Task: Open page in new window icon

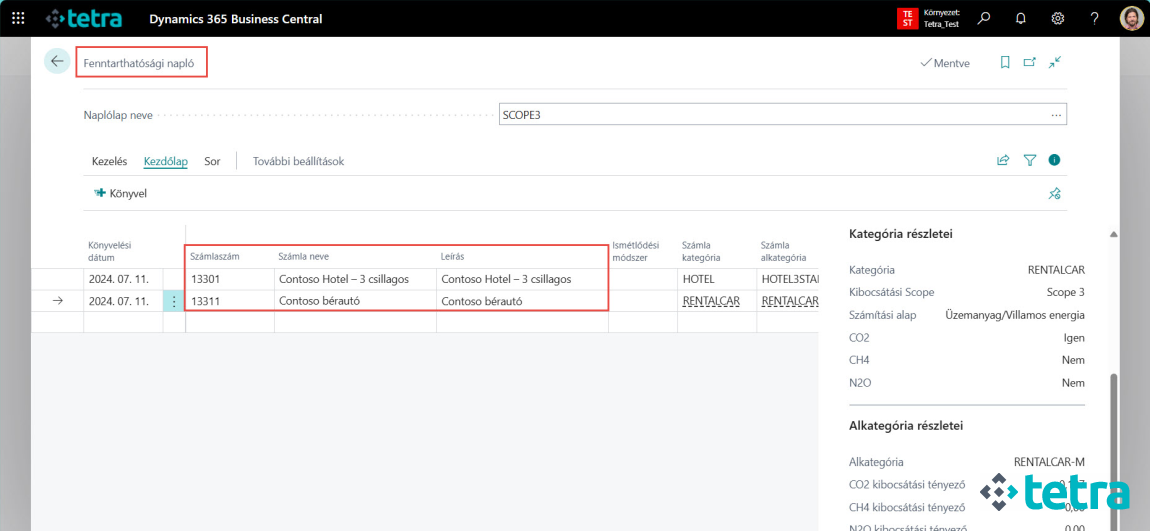Action: click(1030, 62)
